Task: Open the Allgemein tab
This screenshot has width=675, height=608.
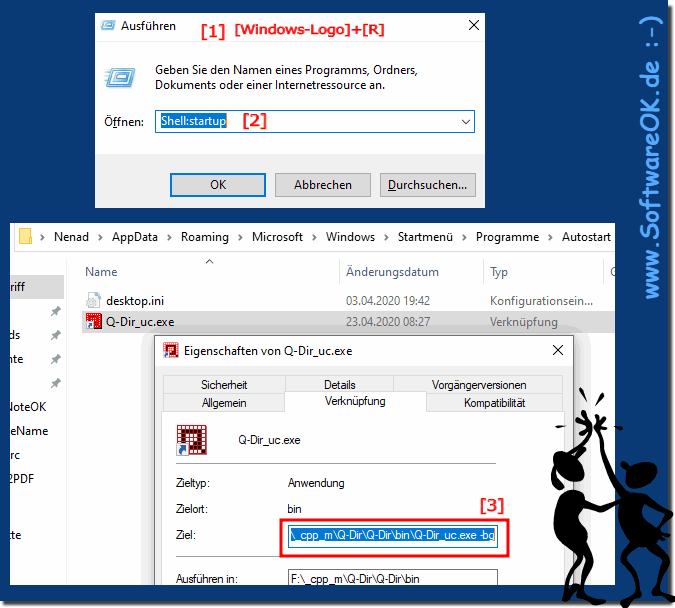Action: tap(224, 403)
